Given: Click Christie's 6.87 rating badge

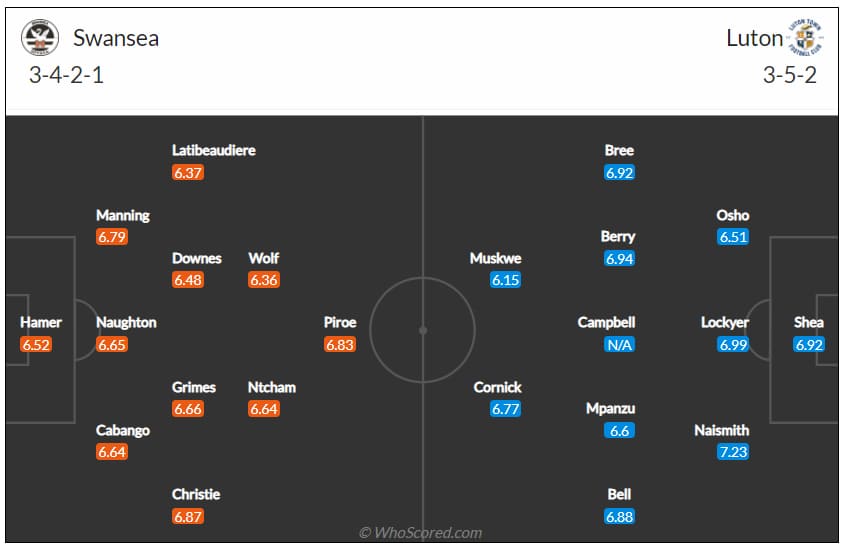Looking at the screenshot, I should [188, 517].
